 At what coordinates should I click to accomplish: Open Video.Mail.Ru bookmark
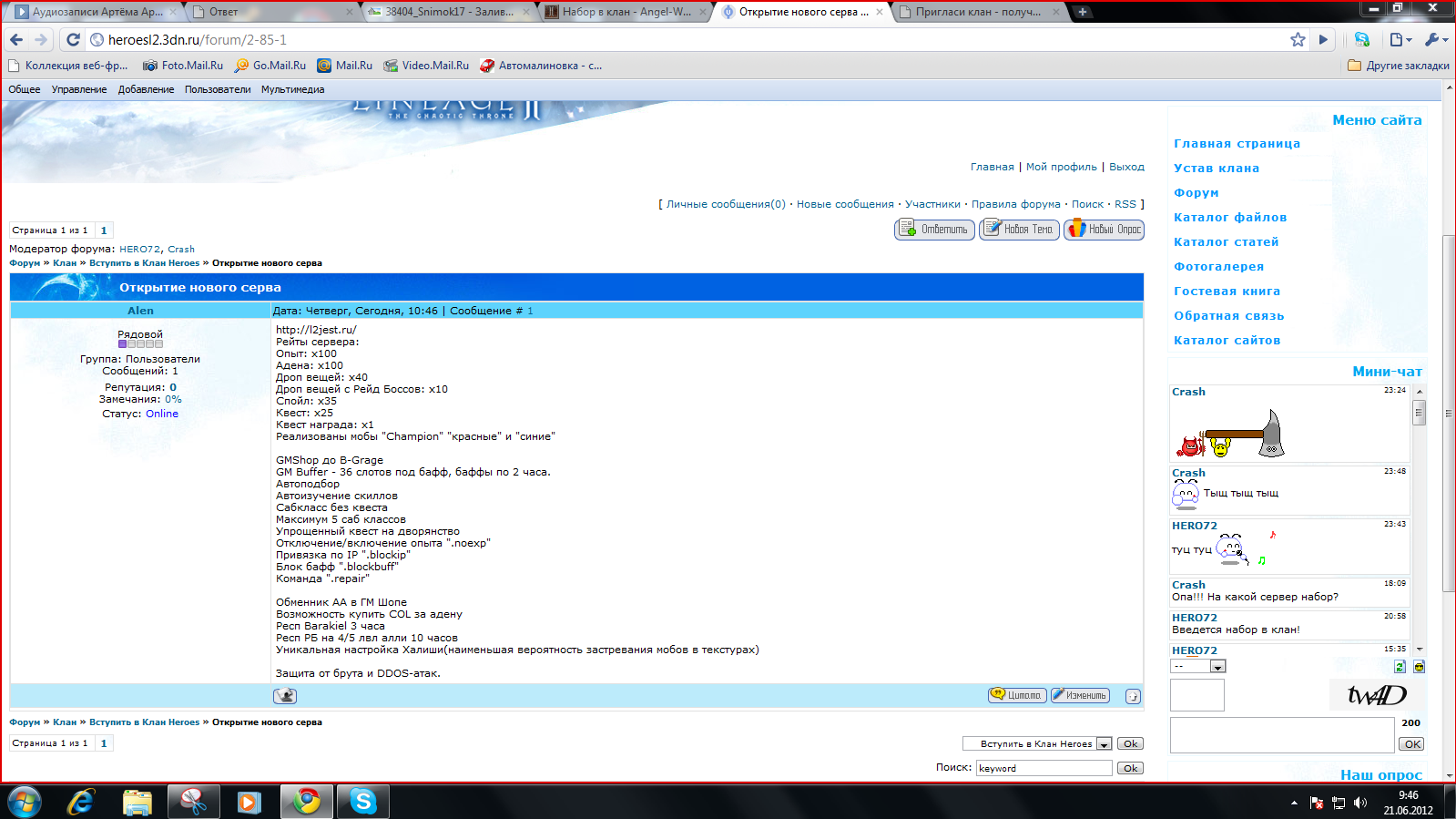(426, 66)
